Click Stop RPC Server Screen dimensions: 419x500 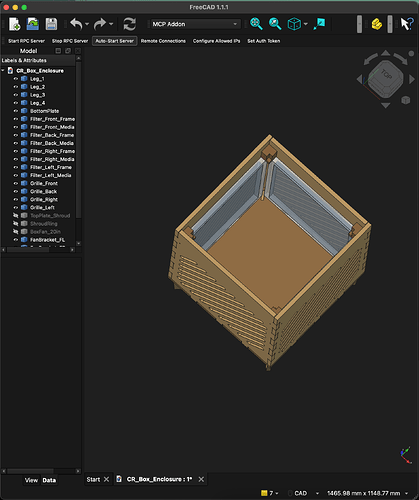tap(70, 41)
